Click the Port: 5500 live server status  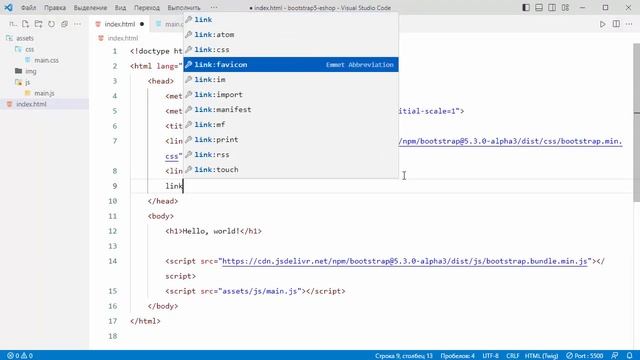584,356
